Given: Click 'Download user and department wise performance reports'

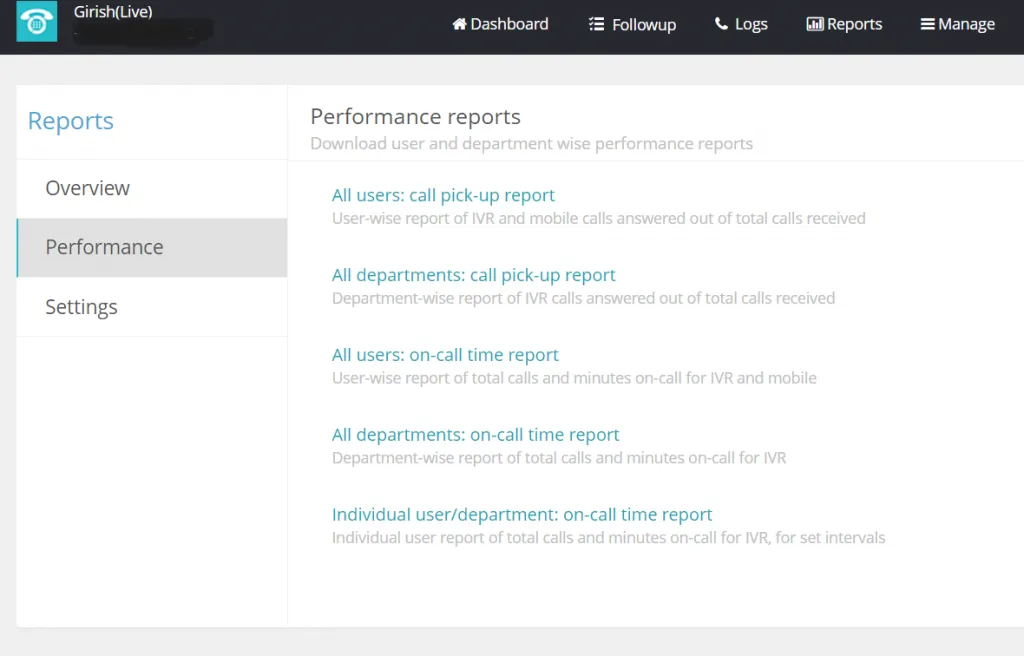Looking at the screenshot, I should tap(532, 144).
